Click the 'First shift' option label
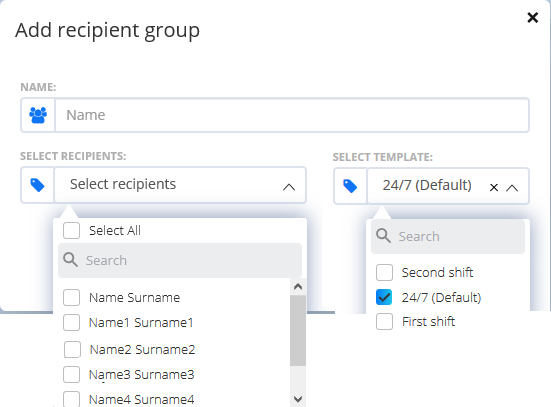This screenshot has height=407, width=551. (x=428, y=322)
